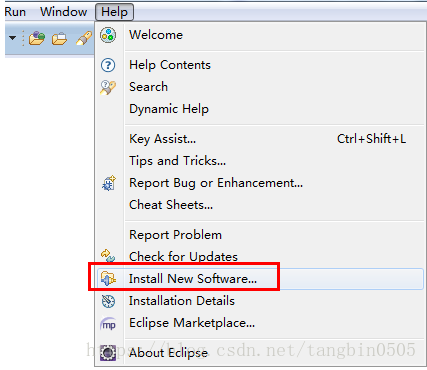This screenshot has height=370, width=427.
Task: Open the Run menu
Action: point(15,12)
